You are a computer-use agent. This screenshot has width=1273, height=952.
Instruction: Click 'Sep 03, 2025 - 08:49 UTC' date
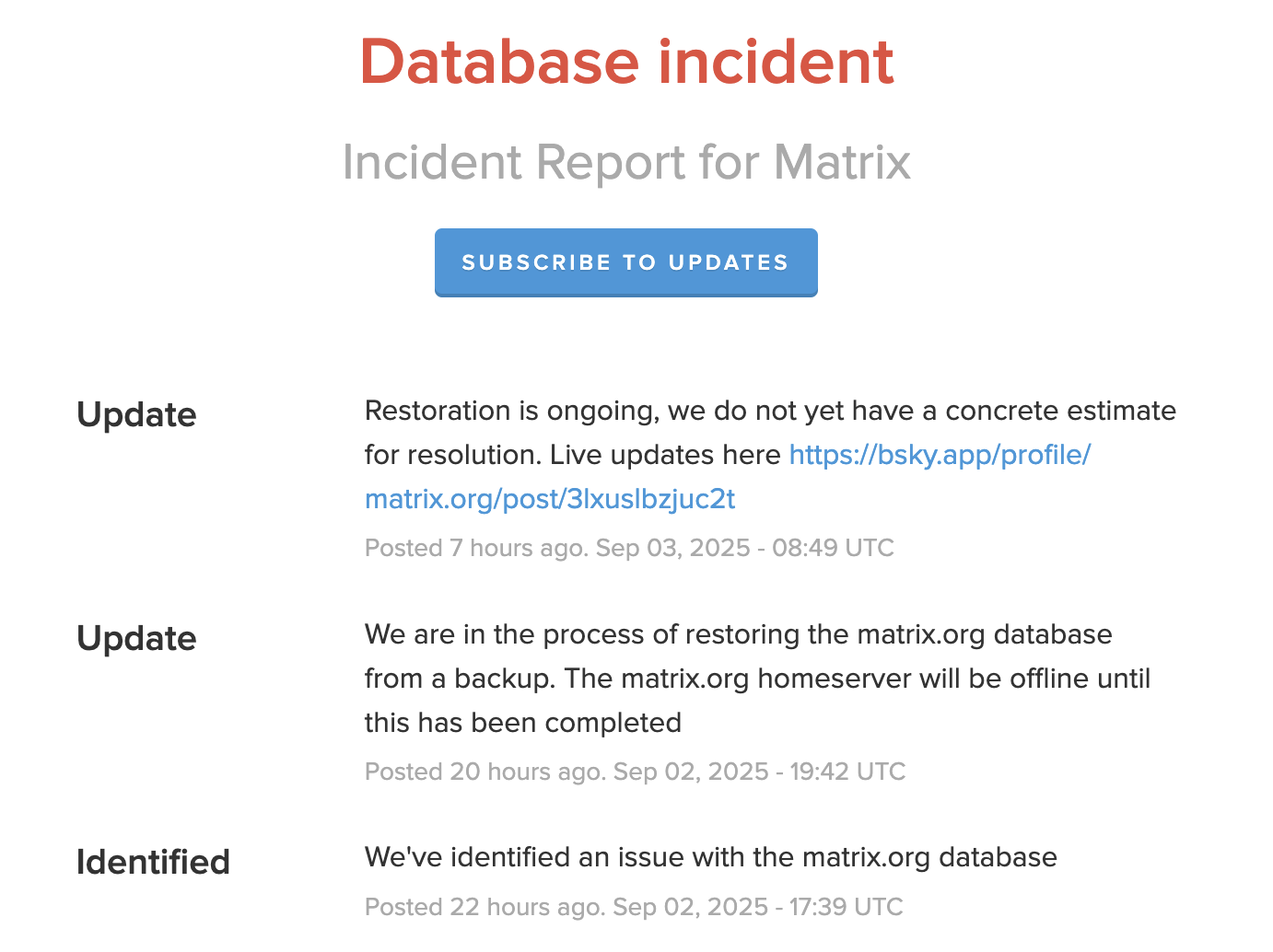tap(744, 548)
